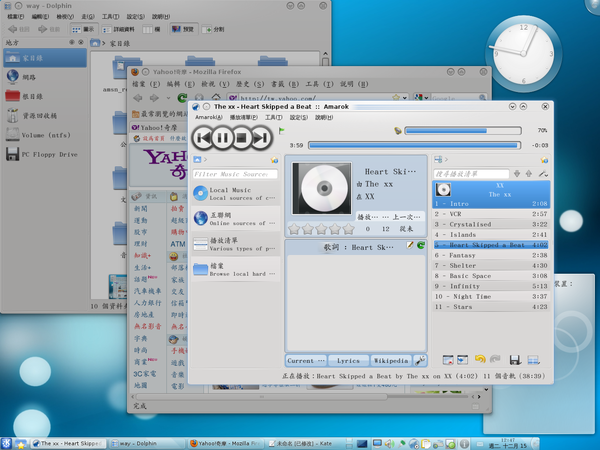
Task: Click the album cover art image
Action: point(322,188)
